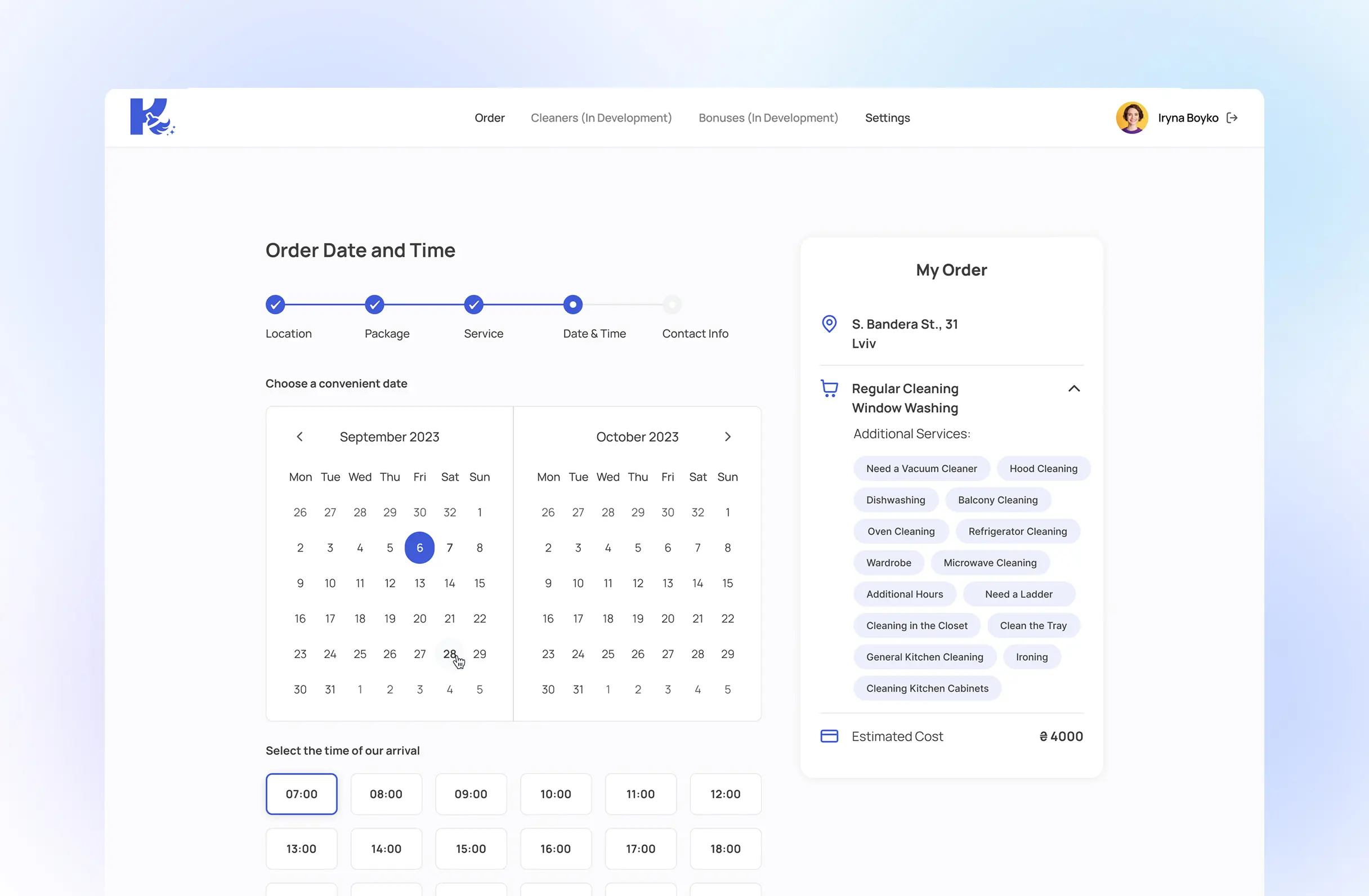This screenshot has height=896, width=1369.
Task: Click the broom logo icon
Action: (152, 117)
